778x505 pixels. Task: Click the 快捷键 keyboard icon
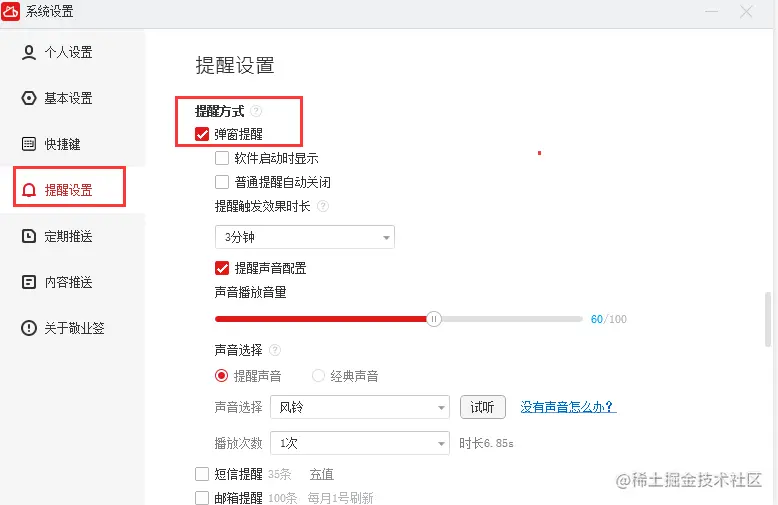click(x=29, y=144)
